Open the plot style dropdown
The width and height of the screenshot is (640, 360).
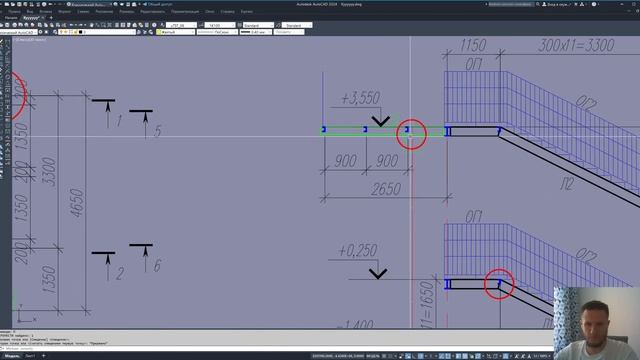[289, 32]
